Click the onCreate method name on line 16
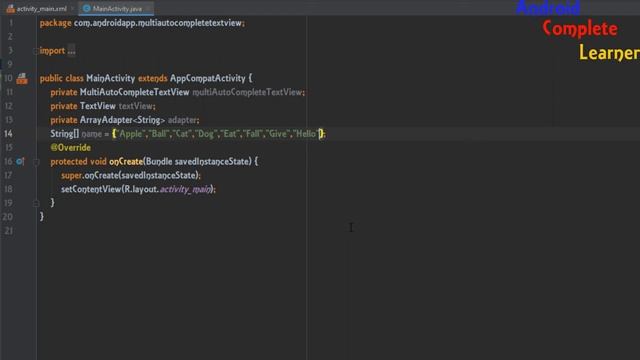 (x=126, y=162)
